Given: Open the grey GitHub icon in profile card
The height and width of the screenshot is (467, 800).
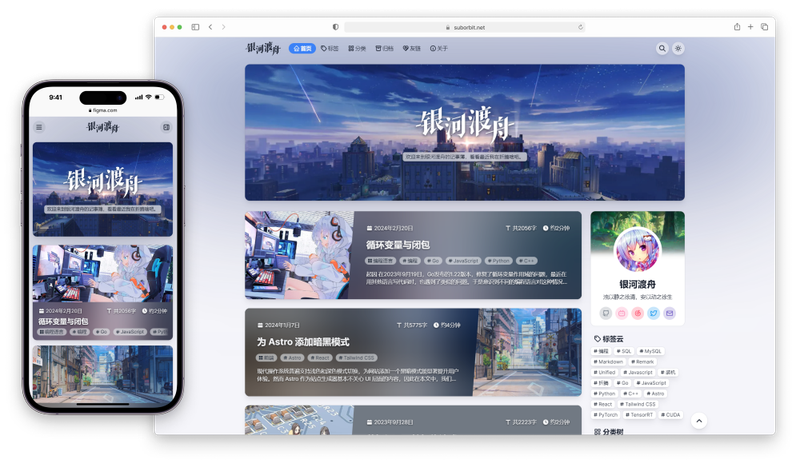Looking at the screenshot, I should pos(606,313).
